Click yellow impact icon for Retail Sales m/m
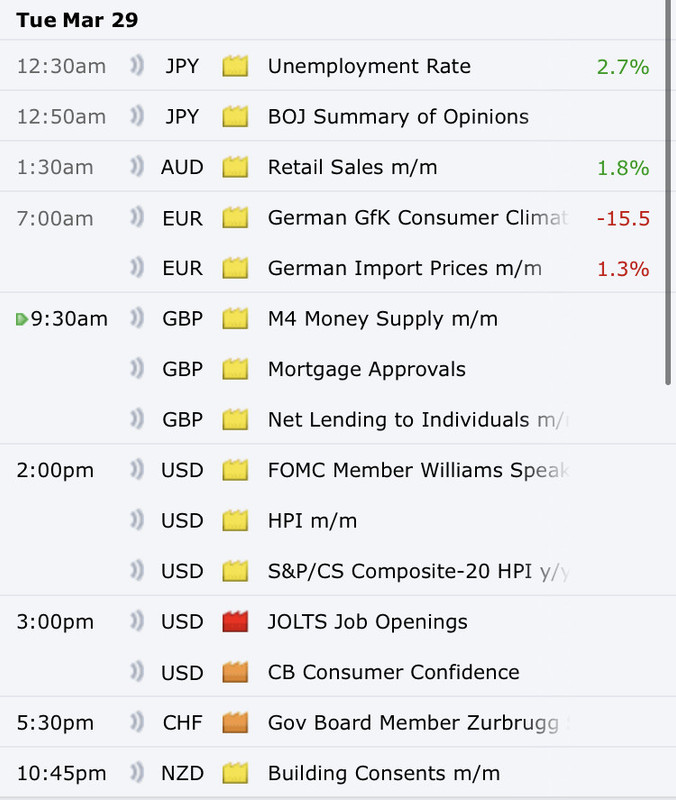Image resolution: width=676 pixels, height=800 pixels. tap(235, 168)
